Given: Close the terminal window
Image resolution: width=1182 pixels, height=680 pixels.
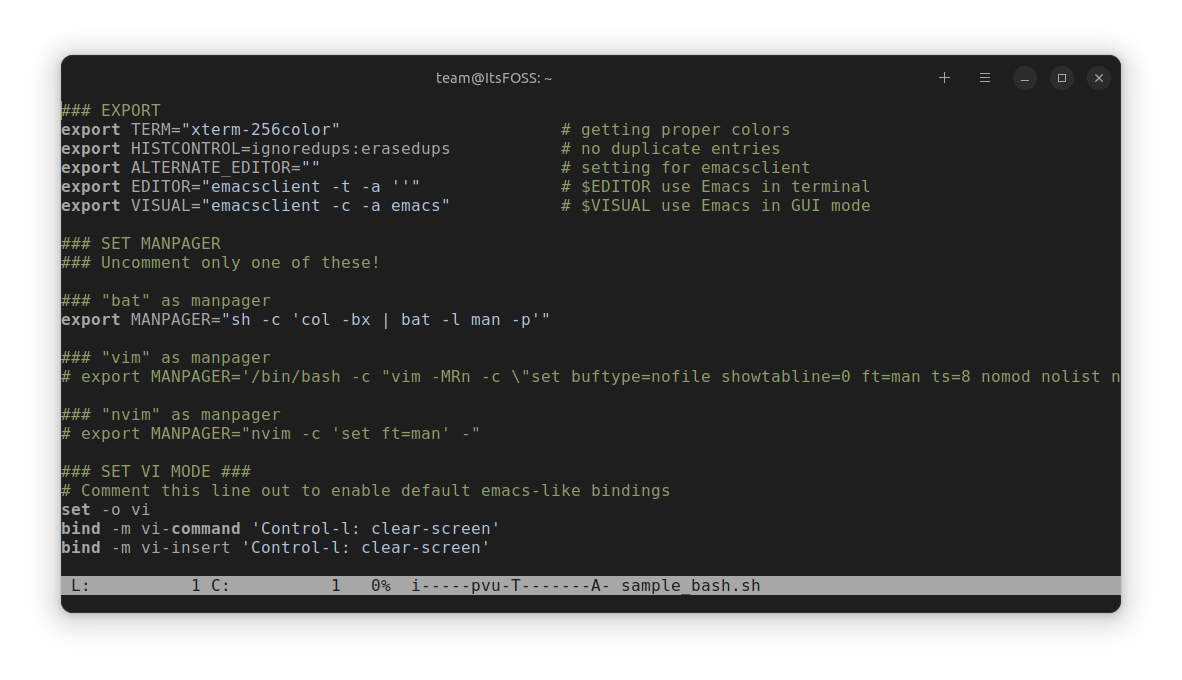Looking at the screenshot, I should (1098, 78).
